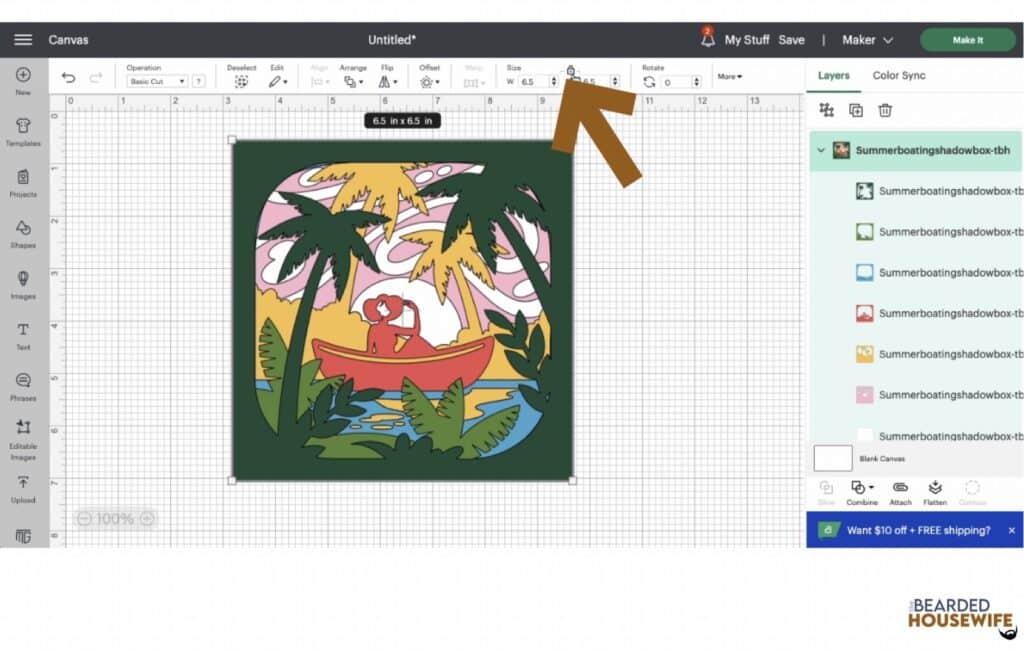The width and height of the screenshot is (1024, 651).
Task: Open the Maker machine dropdown
Action: (x=867, y=40)
